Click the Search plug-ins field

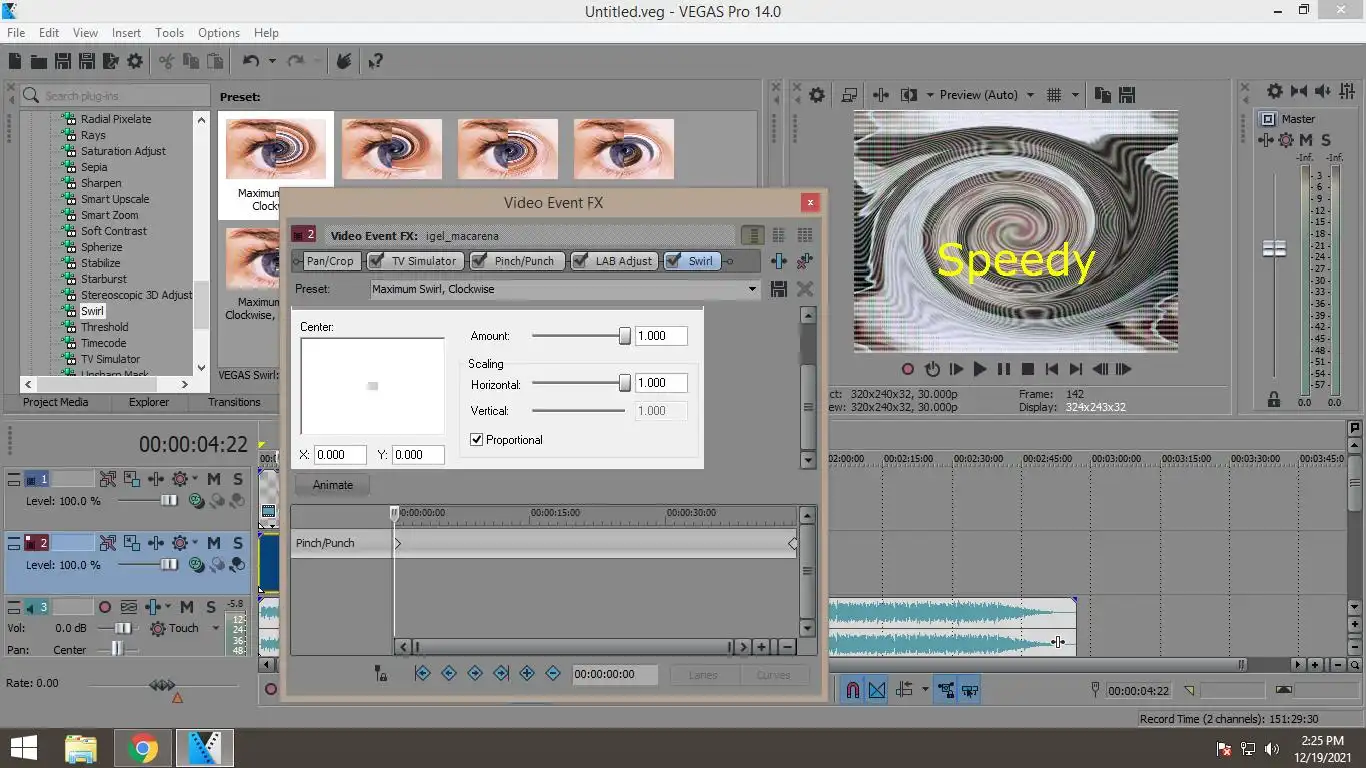click(x=115, y=96)
